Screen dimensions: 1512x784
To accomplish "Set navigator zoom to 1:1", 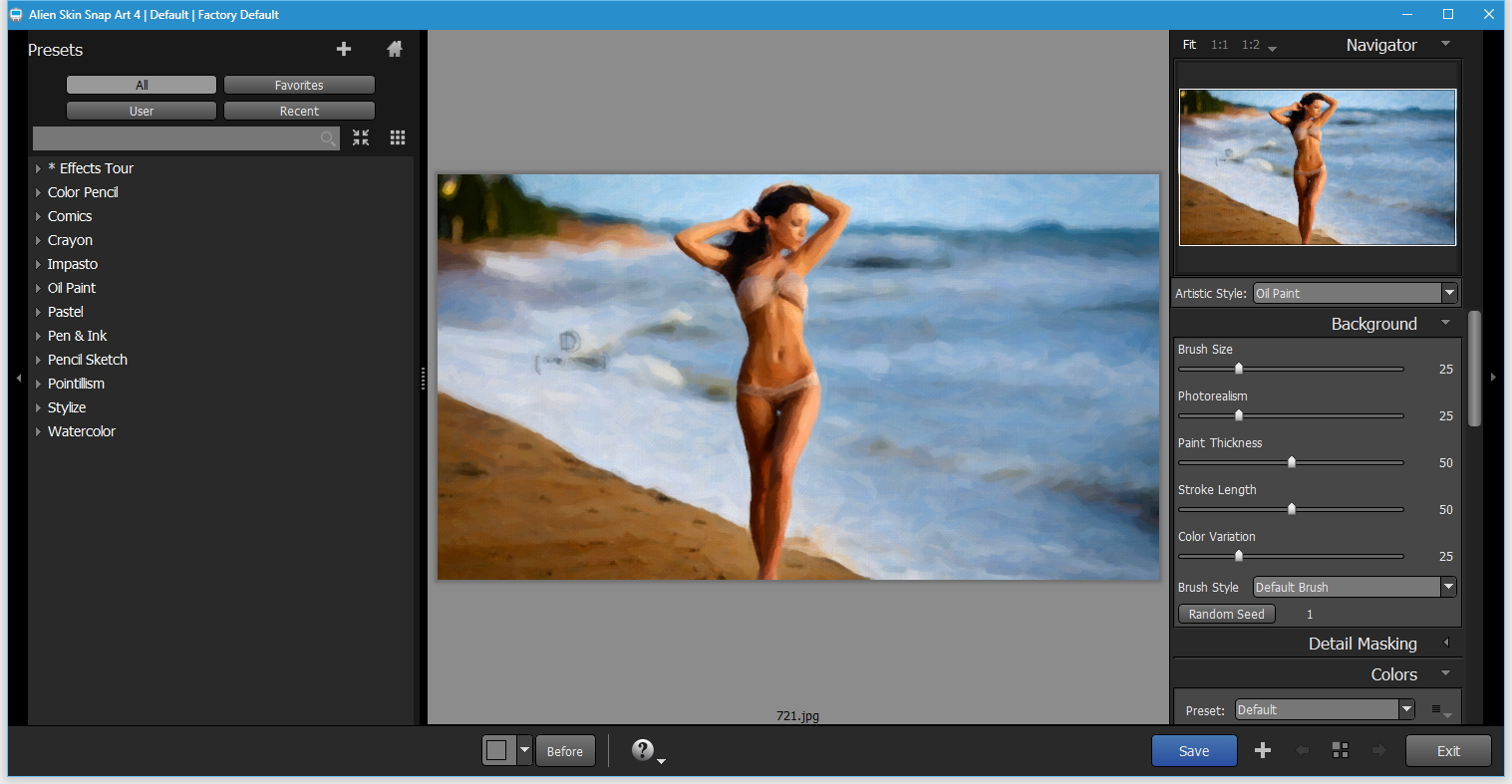I will coord(1219,45).
